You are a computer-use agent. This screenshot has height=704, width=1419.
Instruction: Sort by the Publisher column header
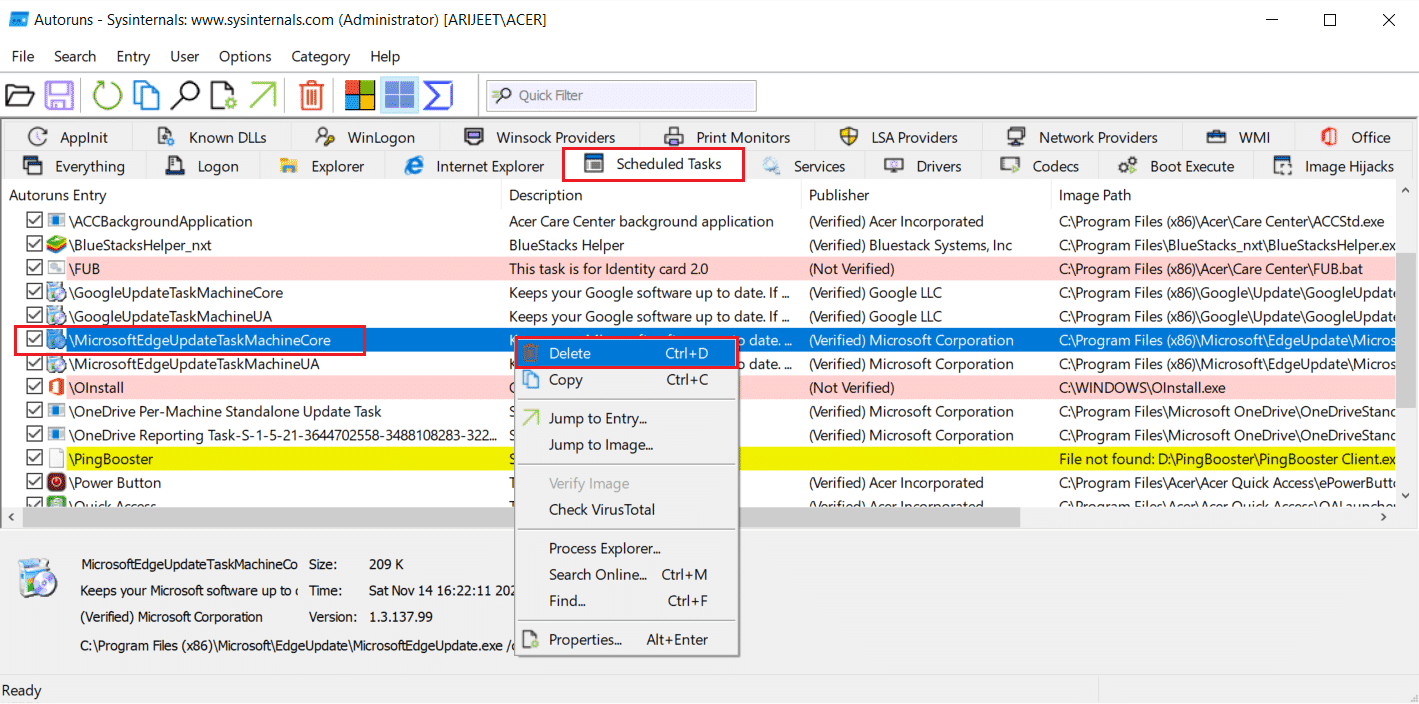coord(839,195)
